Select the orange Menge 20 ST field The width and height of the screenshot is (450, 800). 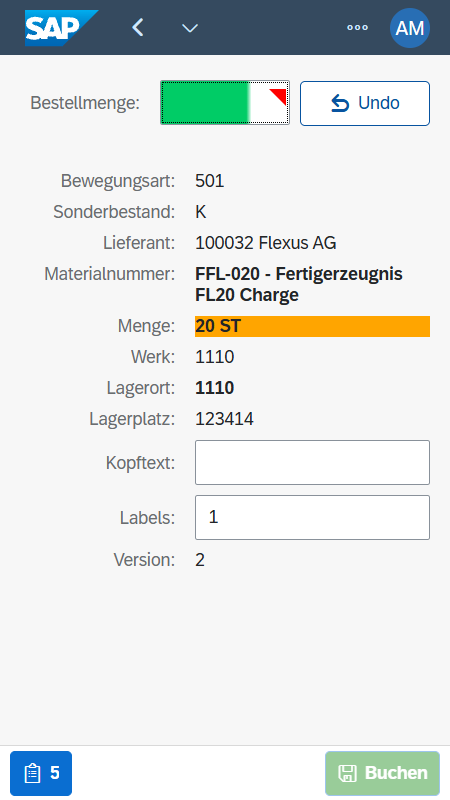(312, 326)
